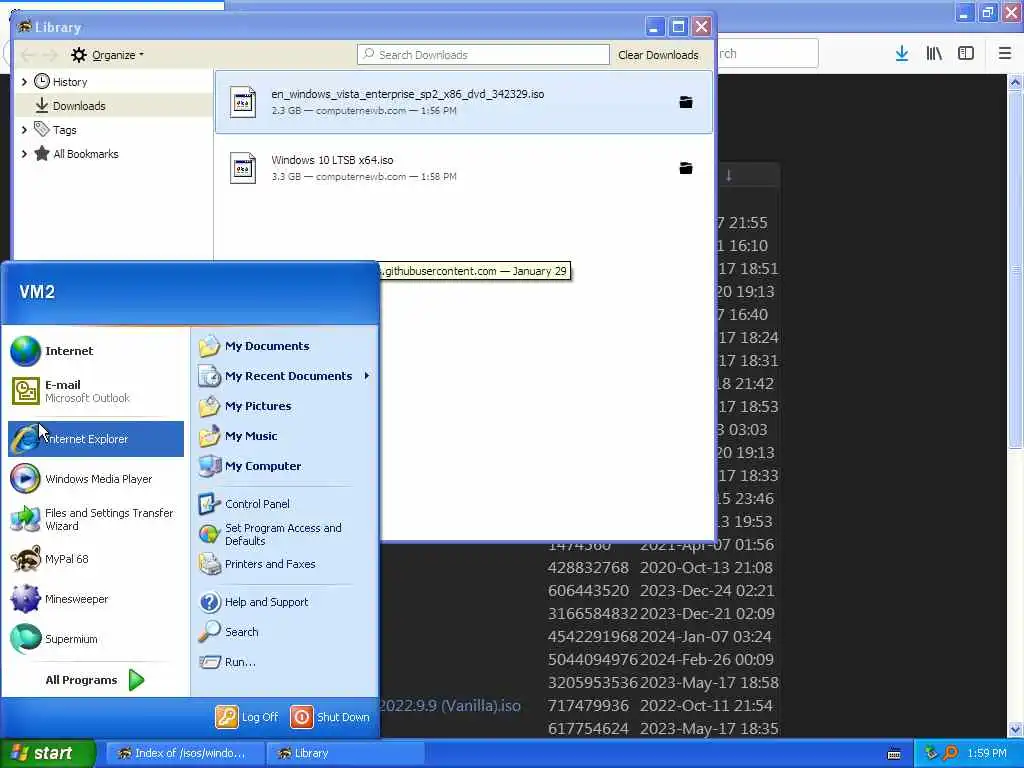
Task: Click scroll down arrow in browser
Action: (x=1015, y=729)
